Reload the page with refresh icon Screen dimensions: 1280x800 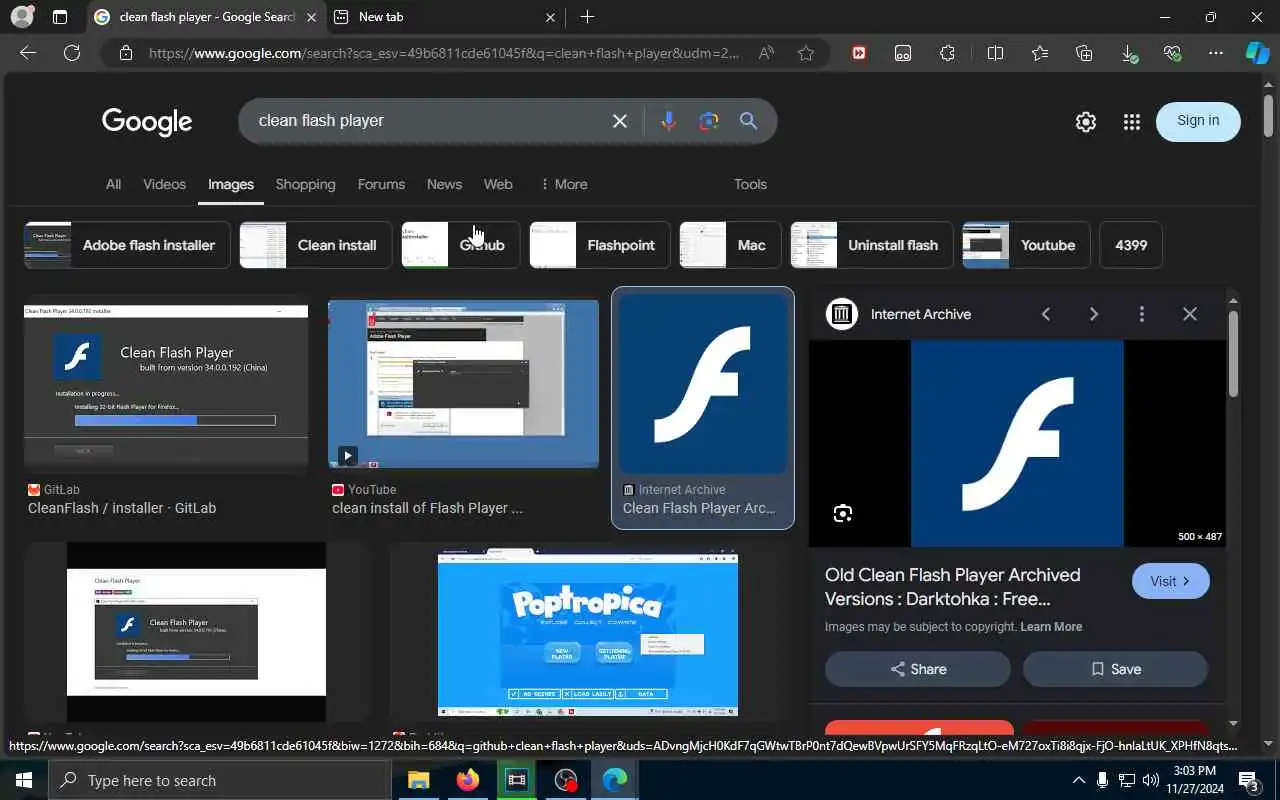(72, 53)
